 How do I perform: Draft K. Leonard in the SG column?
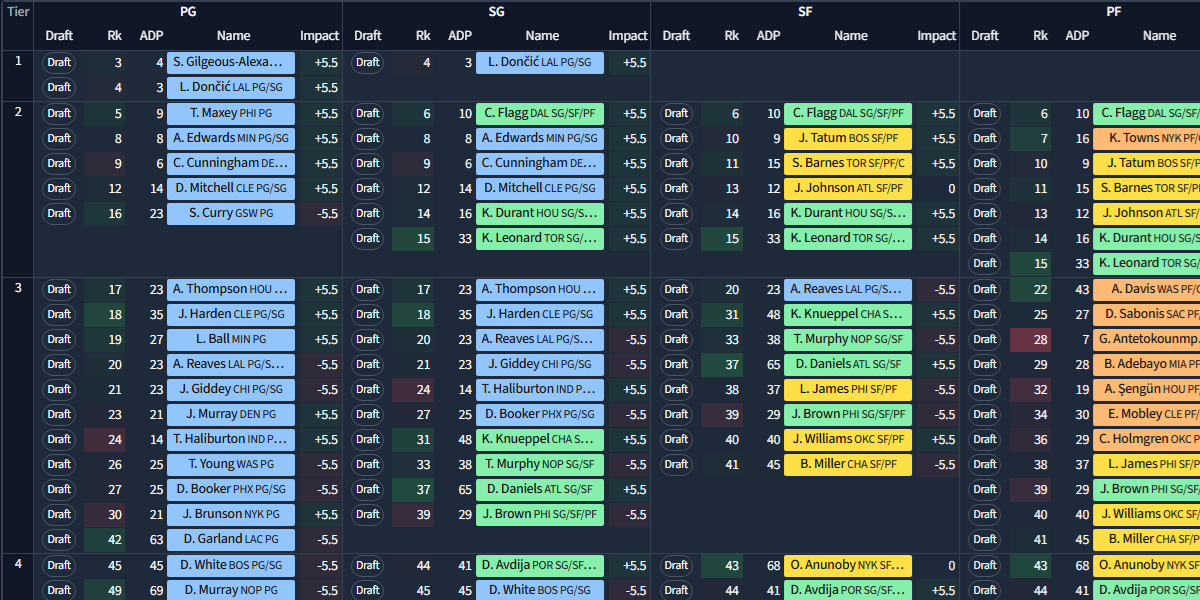point(367,239)
